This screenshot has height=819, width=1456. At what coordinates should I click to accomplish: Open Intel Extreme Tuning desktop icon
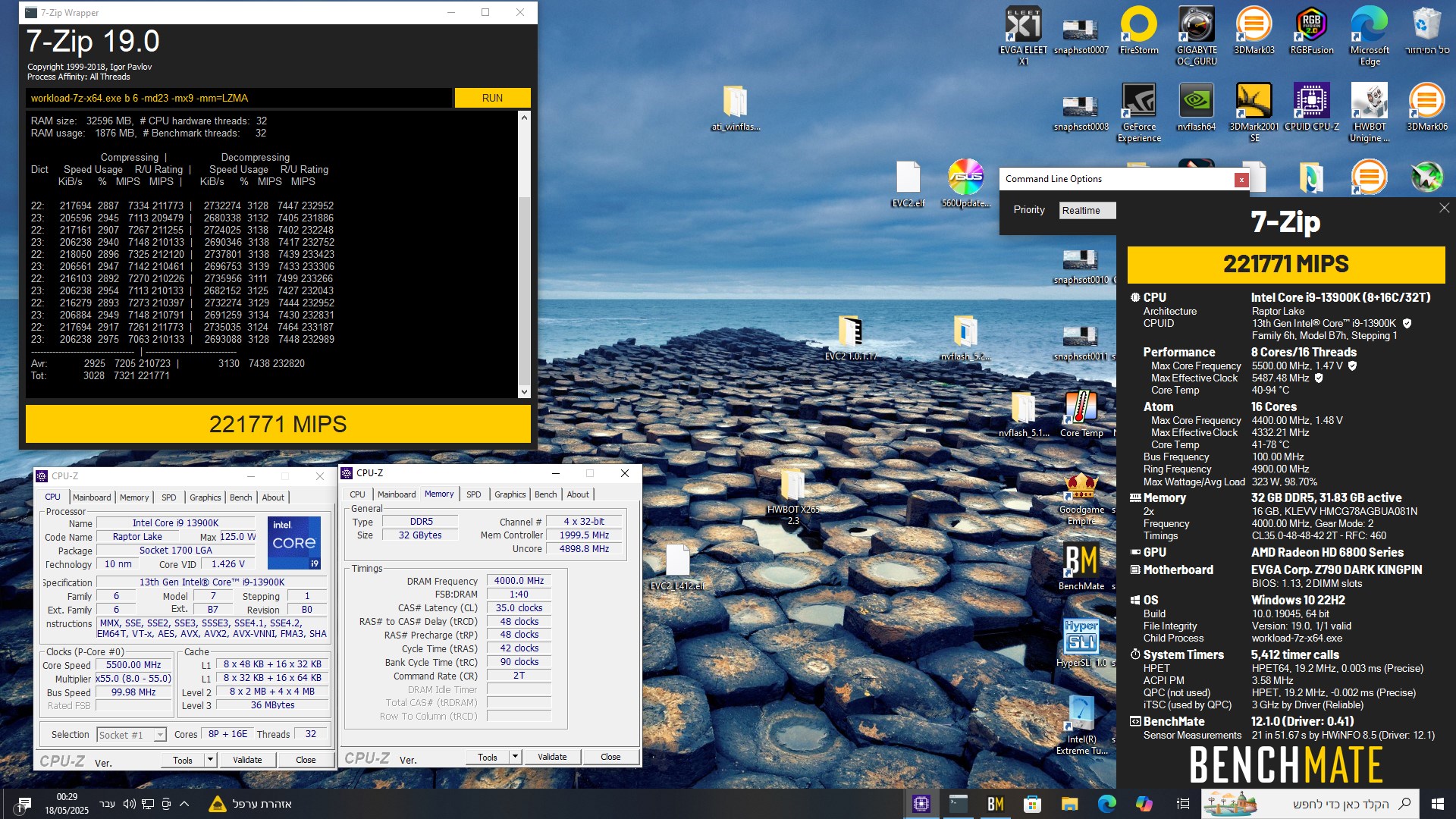(1081, 725)
